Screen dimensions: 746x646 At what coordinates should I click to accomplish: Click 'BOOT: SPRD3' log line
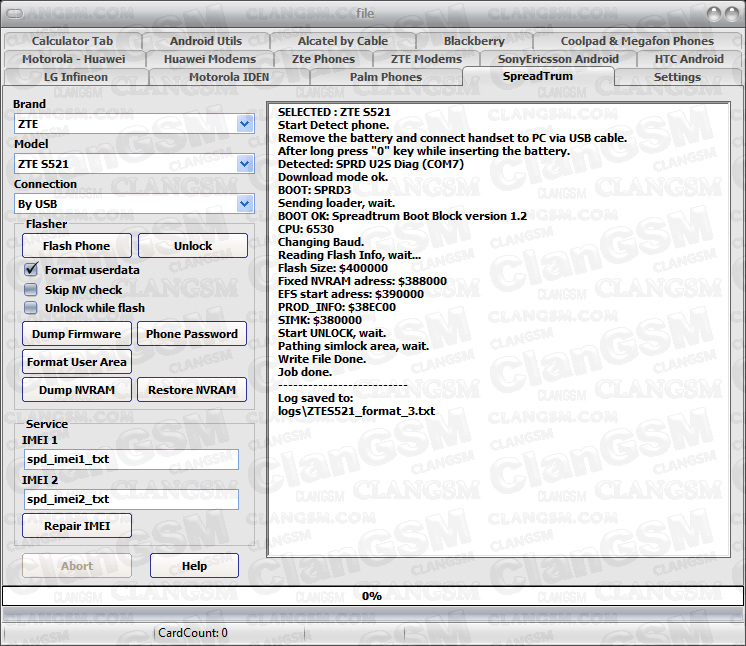[x=314, y=190]
